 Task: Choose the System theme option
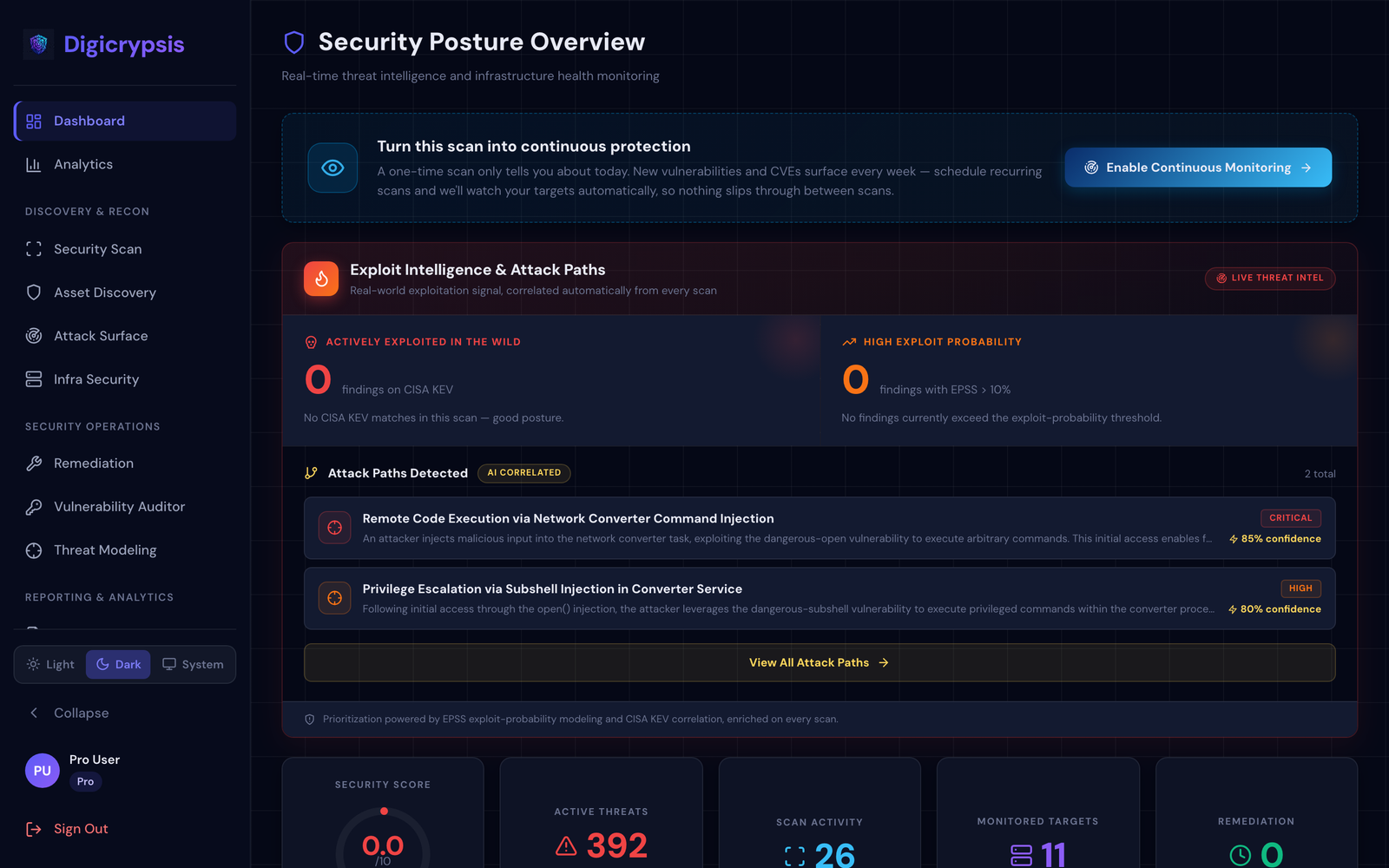pos(193,665)
